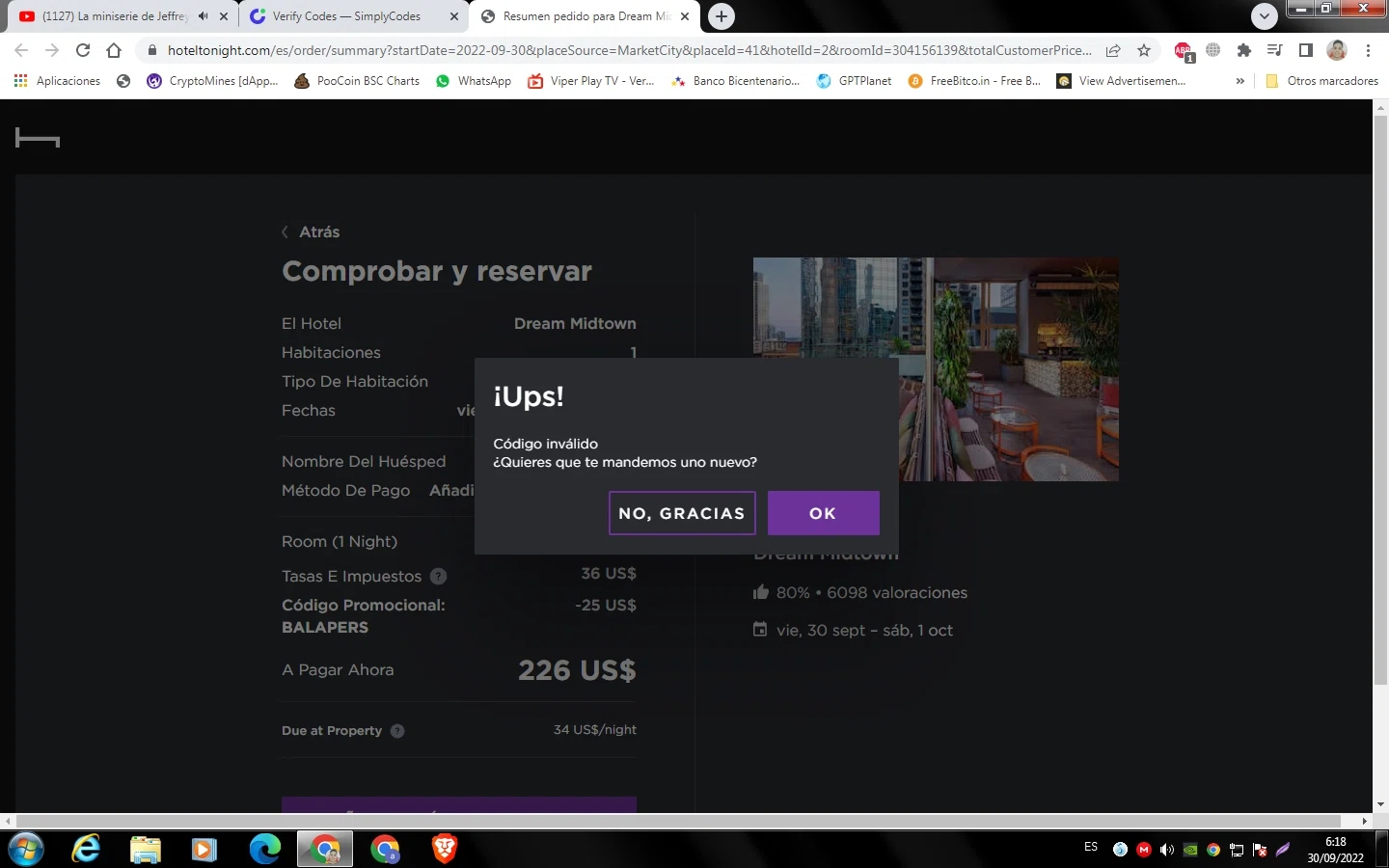The width and height of the screenshot is (1389, 868).
Task: Open the Otros marcadores folder
Action: [x=1321, y=81]
